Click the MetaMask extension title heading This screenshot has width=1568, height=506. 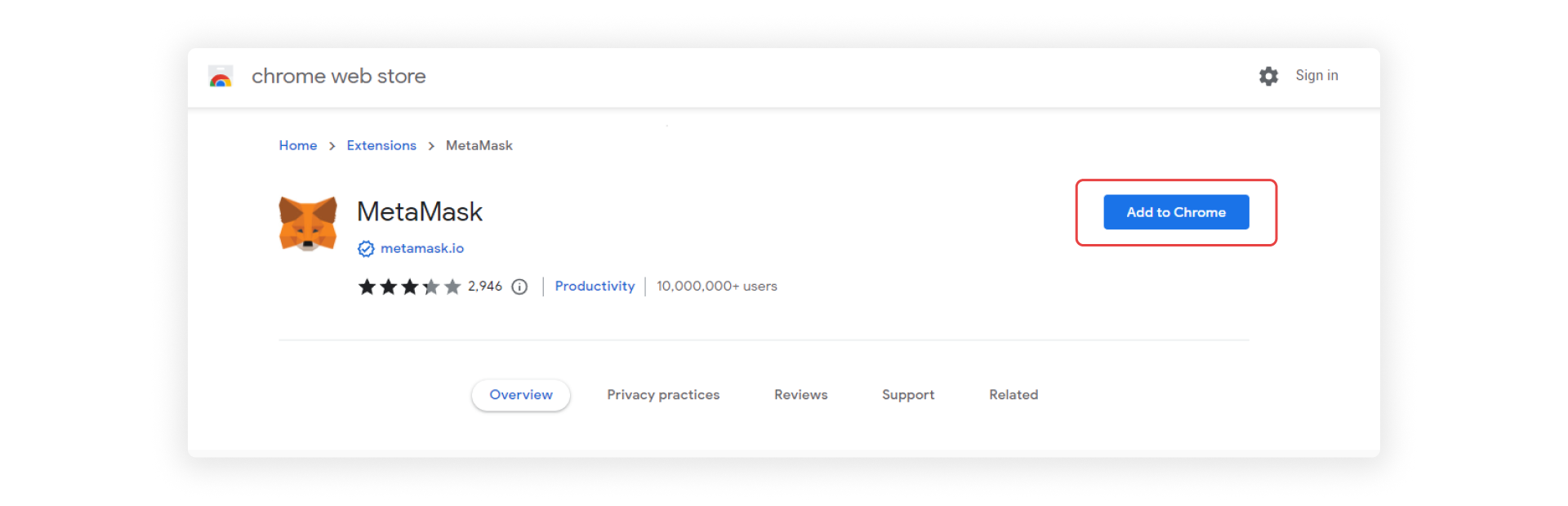(420, 212)
